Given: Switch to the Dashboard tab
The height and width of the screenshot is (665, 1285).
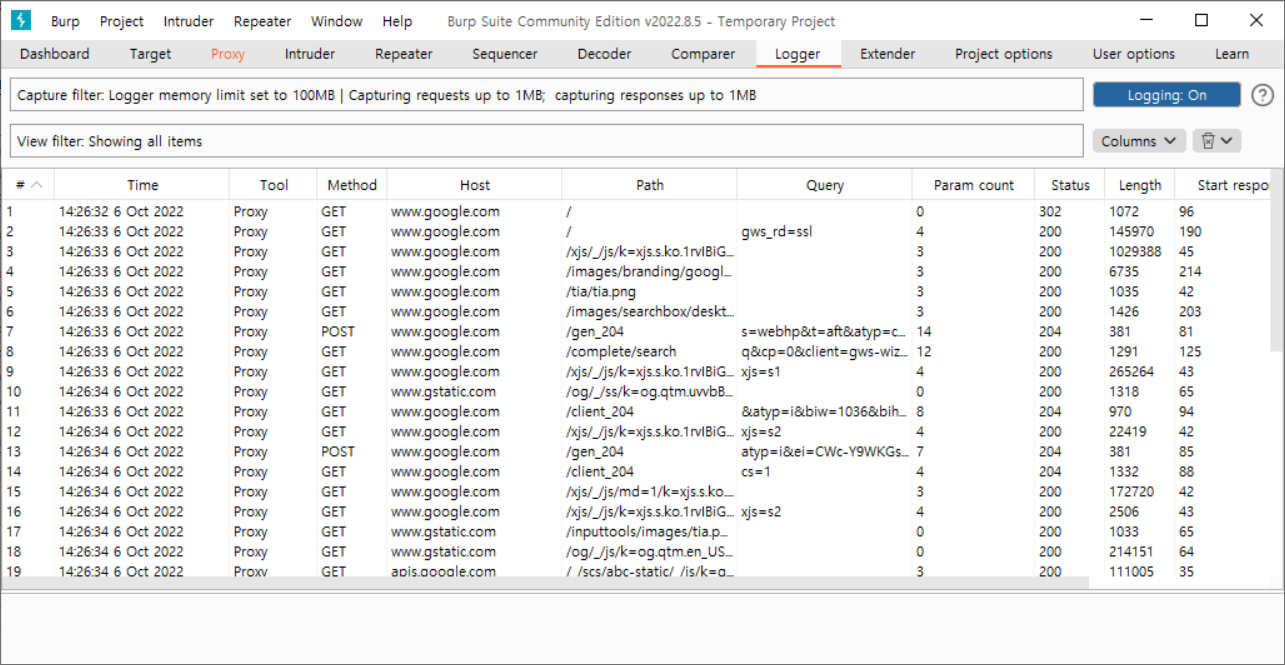Looking at the screenshot, I should pos(55,54).
